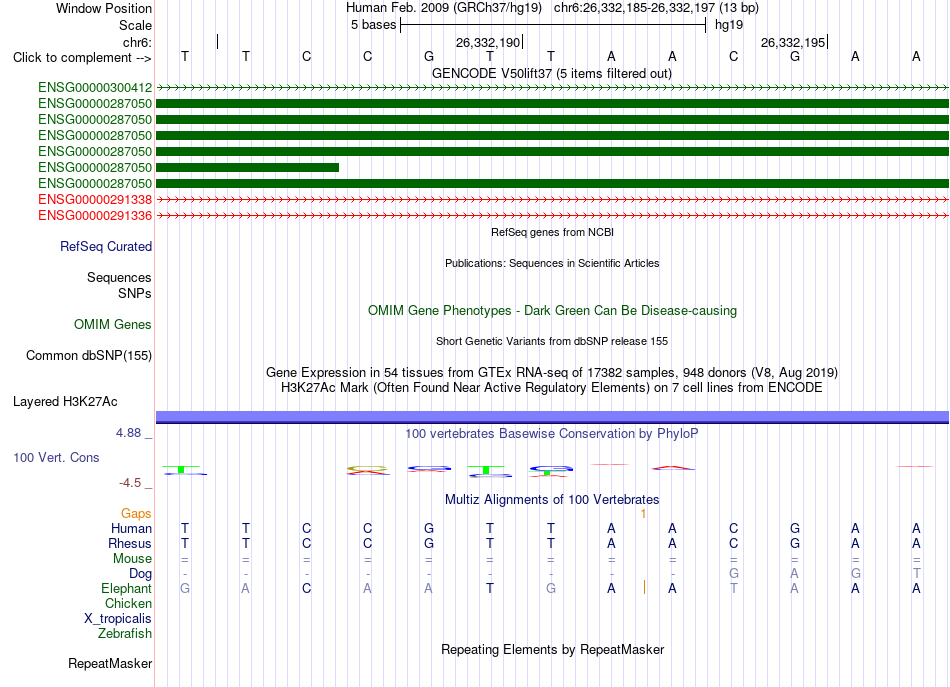
Task: Select the Mouse alignment row label
Action: (x=132, y=559)
